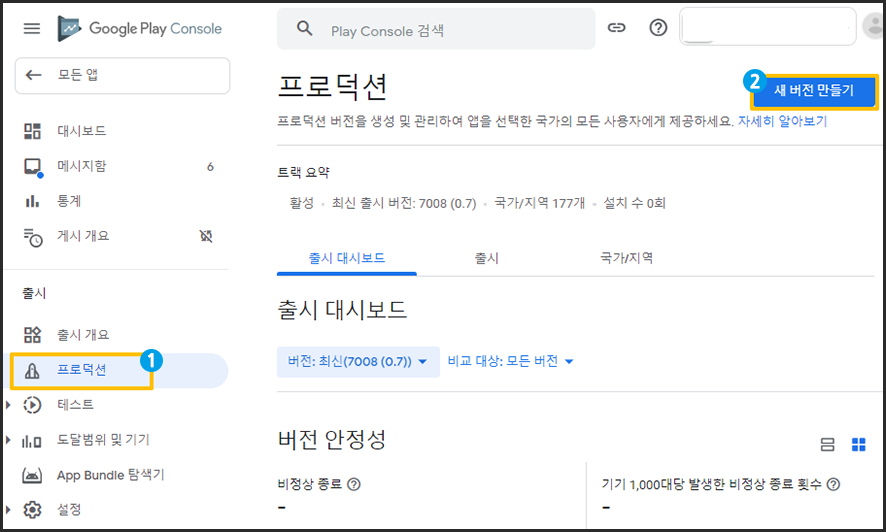This screenshot has height=532, width=886.
Task: Open 통계 statistics in sidebar
Action: (68, 201)
